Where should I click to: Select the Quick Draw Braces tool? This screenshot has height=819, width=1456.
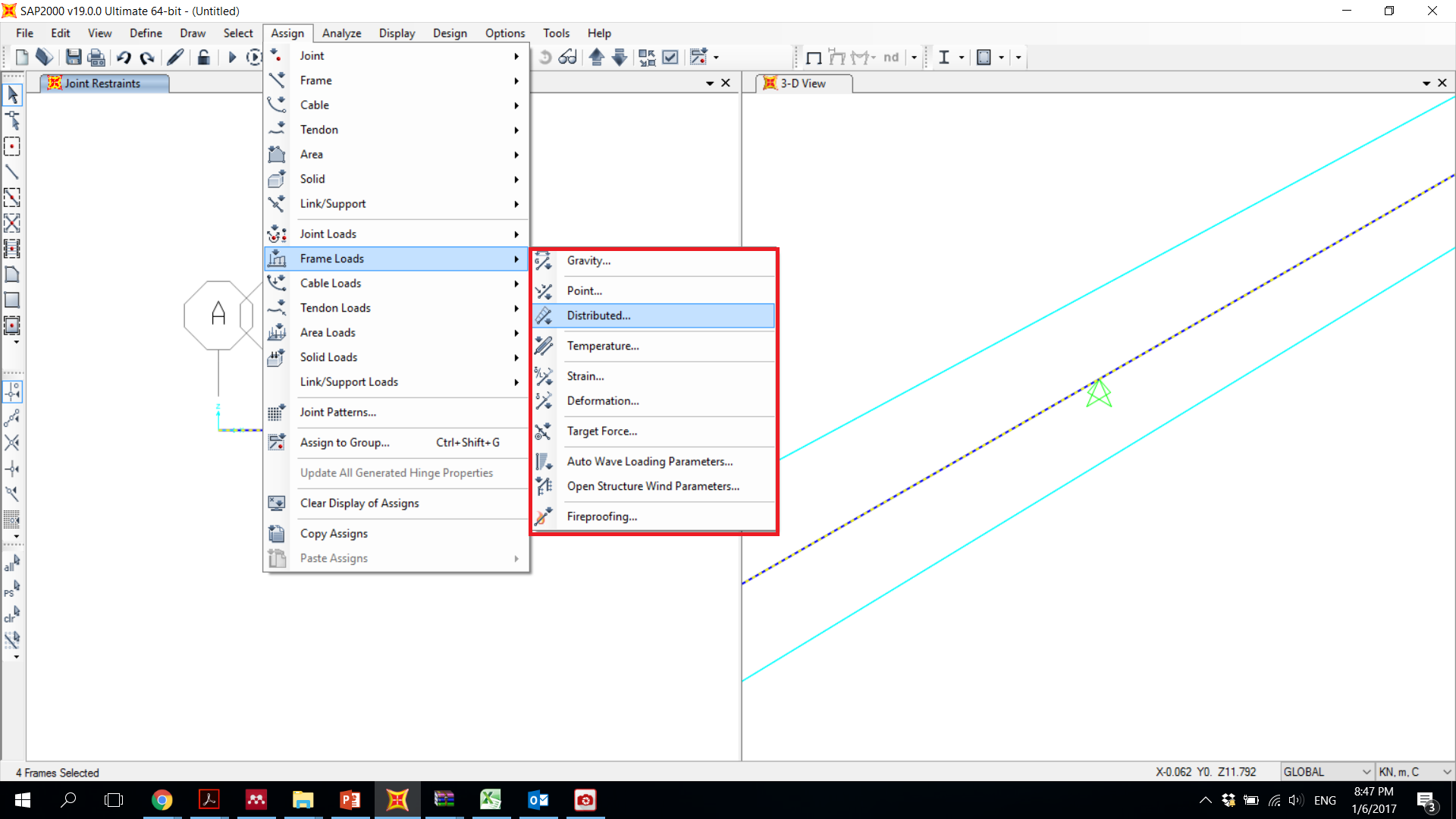click(x=12, y=223)
